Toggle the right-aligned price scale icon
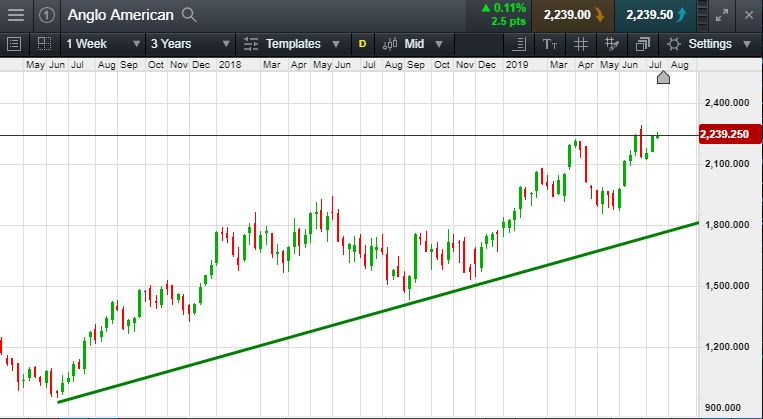This screenshot has height=419, width=763. pyautogui.click(x=518, y=44)
